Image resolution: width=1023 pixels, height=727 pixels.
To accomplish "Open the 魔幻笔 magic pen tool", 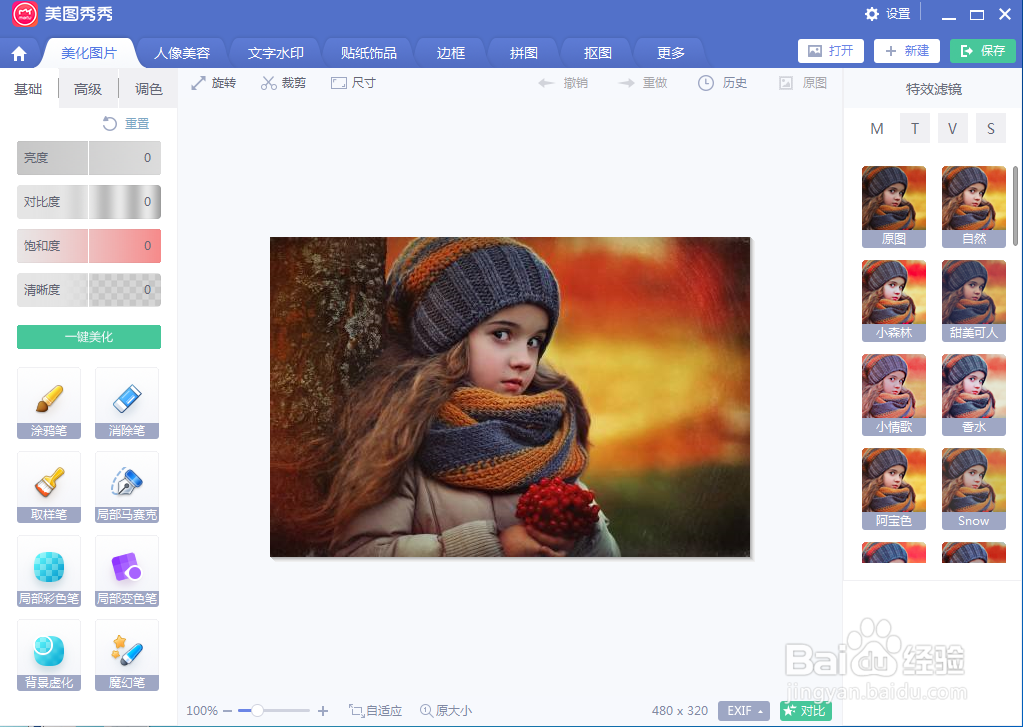I will 126,655.
